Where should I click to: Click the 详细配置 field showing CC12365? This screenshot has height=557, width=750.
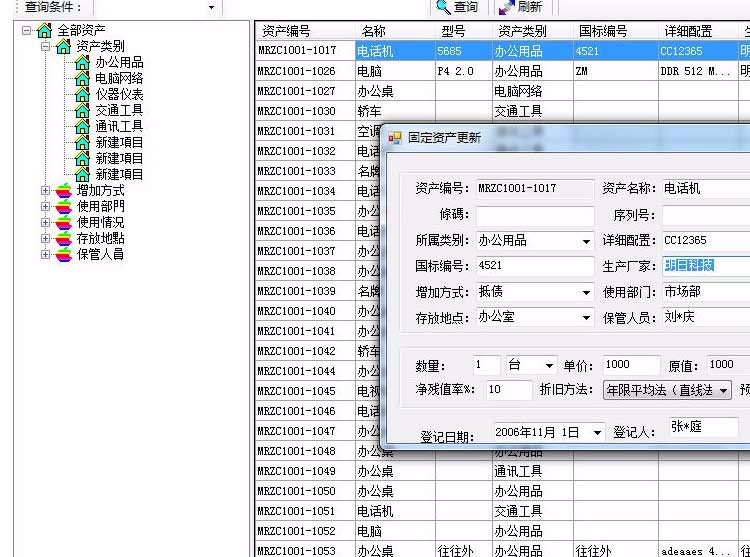706,240
